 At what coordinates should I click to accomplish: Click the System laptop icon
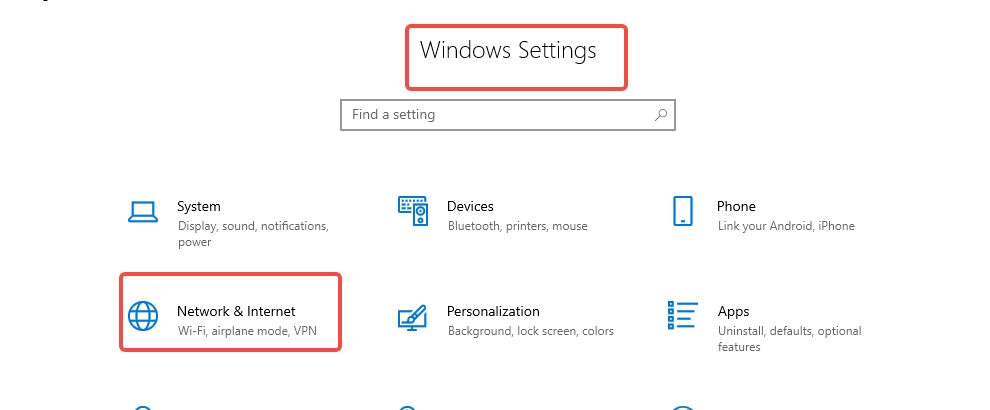143,211
